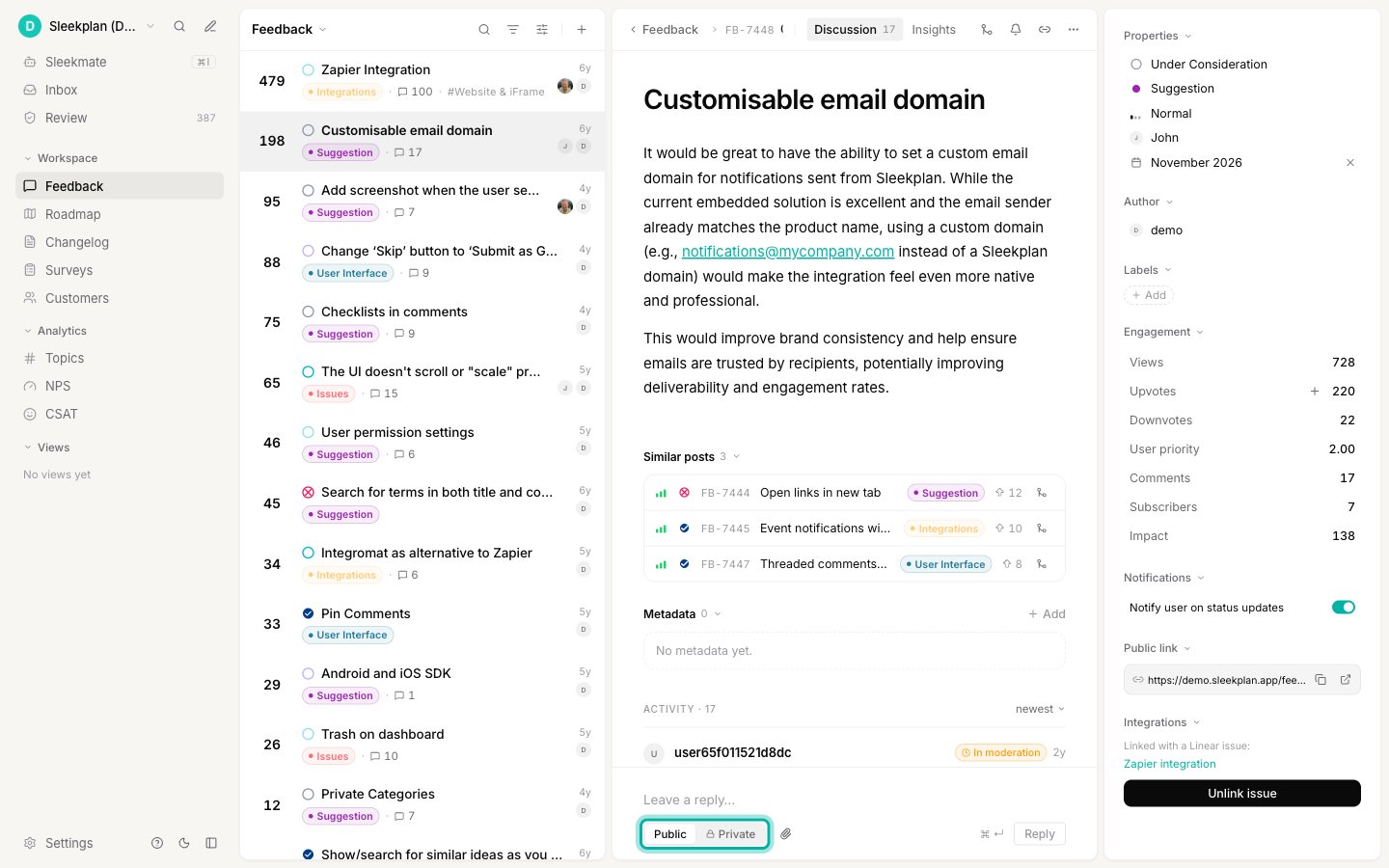Open Roadmap in the sidebar
This screenshot has height=868, width=1389.
click(120, 214)
